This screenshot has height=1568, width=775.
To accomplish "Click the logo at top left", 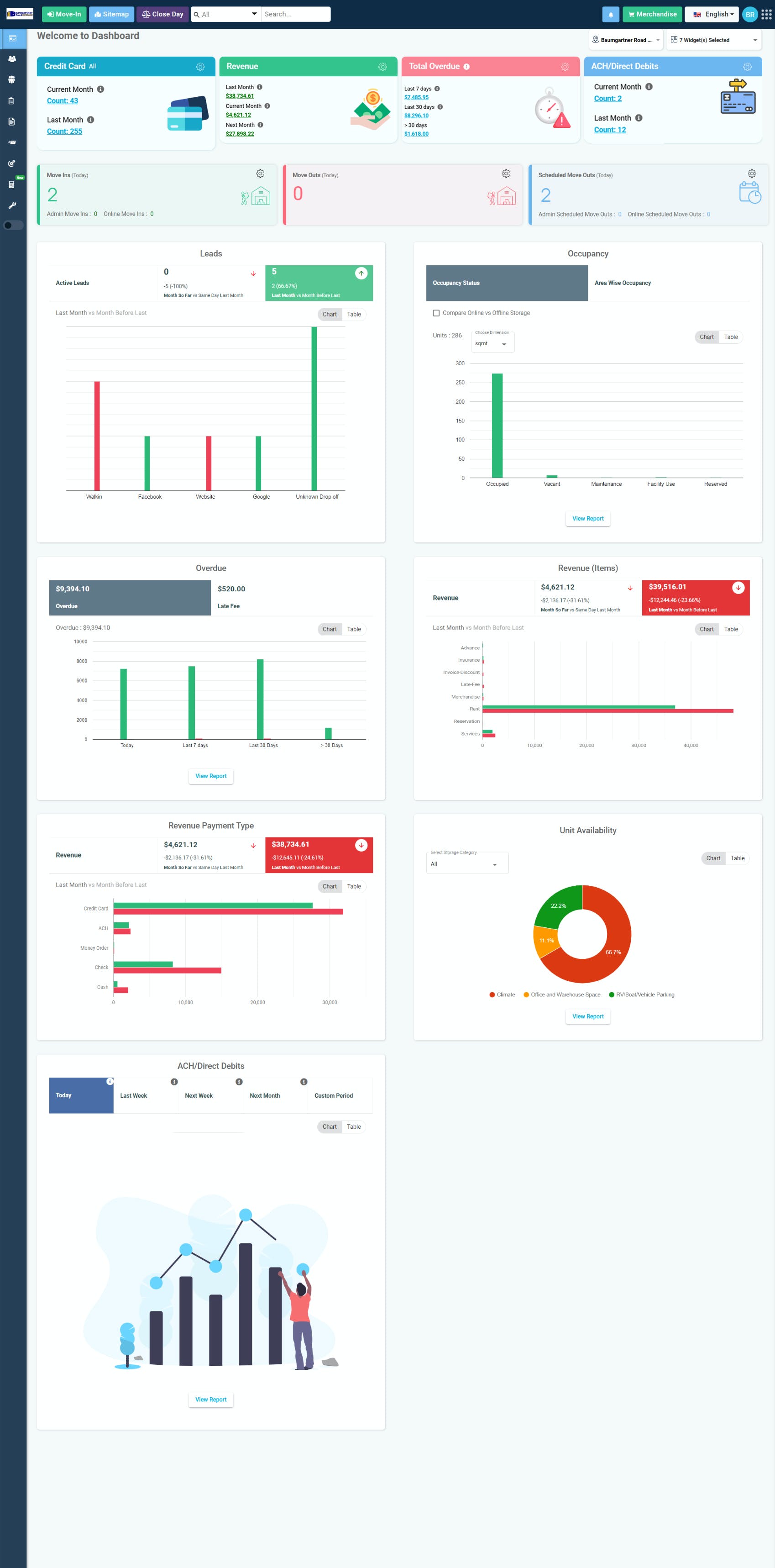I will (x=20, y=14).
